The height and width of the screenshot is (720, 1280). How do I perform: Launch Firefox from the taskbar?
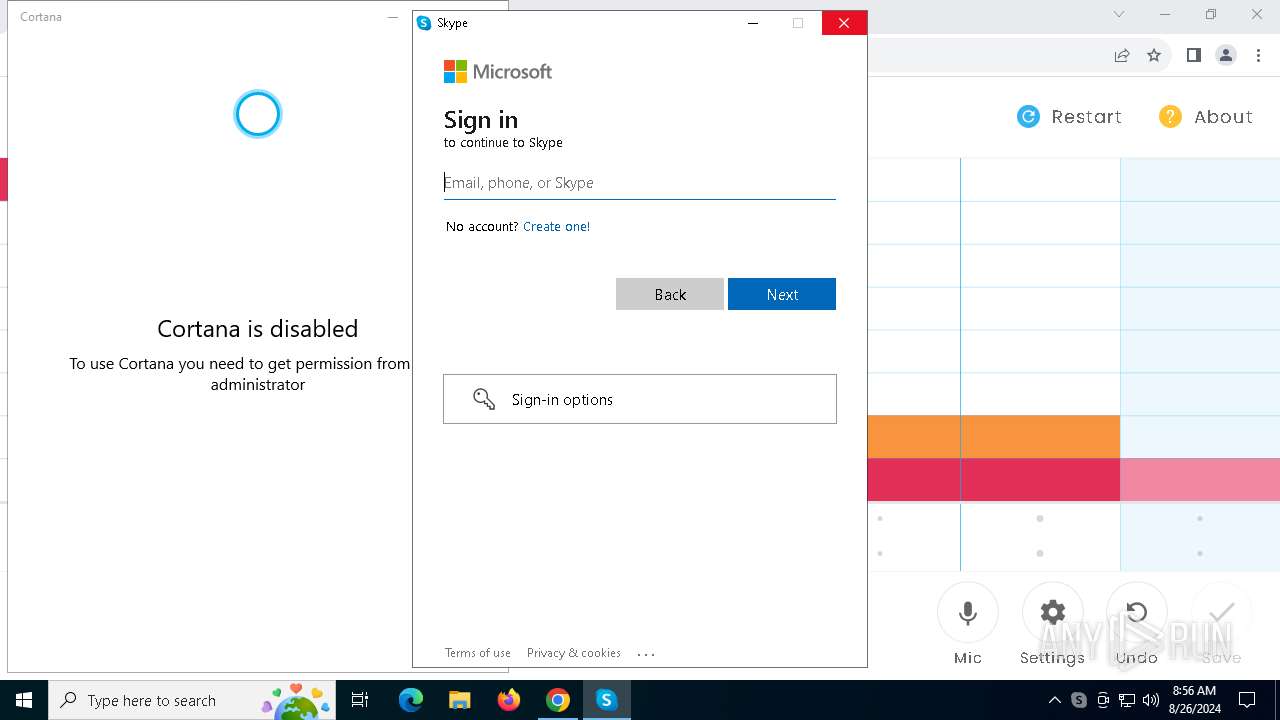pyautogui.click(x=509, y=700)
